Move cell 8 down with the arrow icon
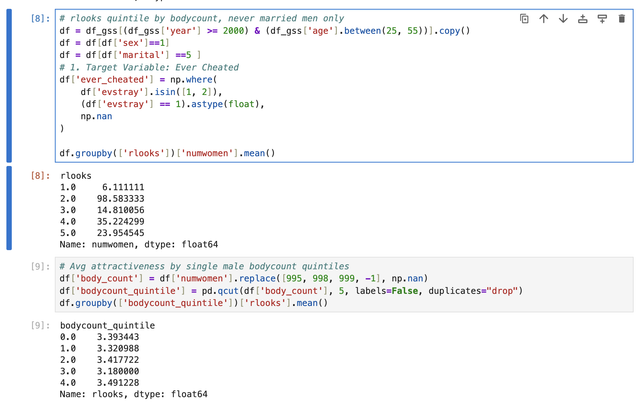The image size is (640, 406). click(563, 19)
